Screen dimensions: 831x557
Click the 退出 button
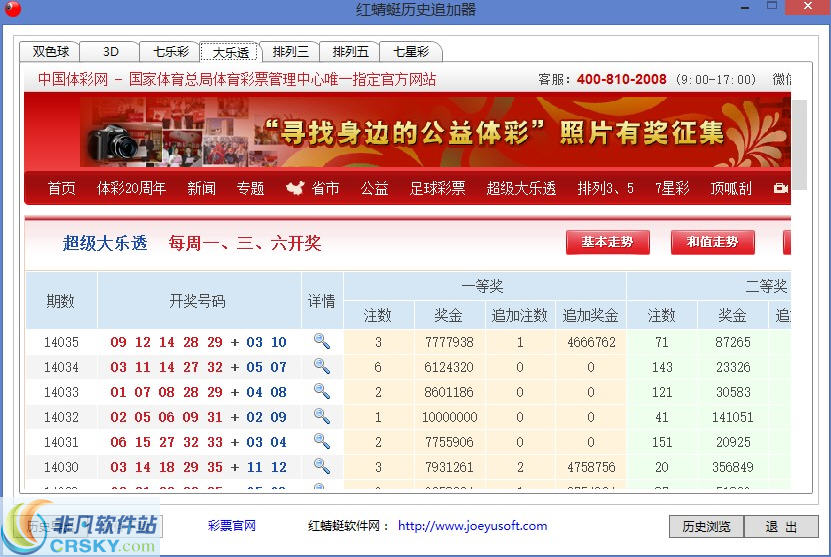[x=781, y=526]
